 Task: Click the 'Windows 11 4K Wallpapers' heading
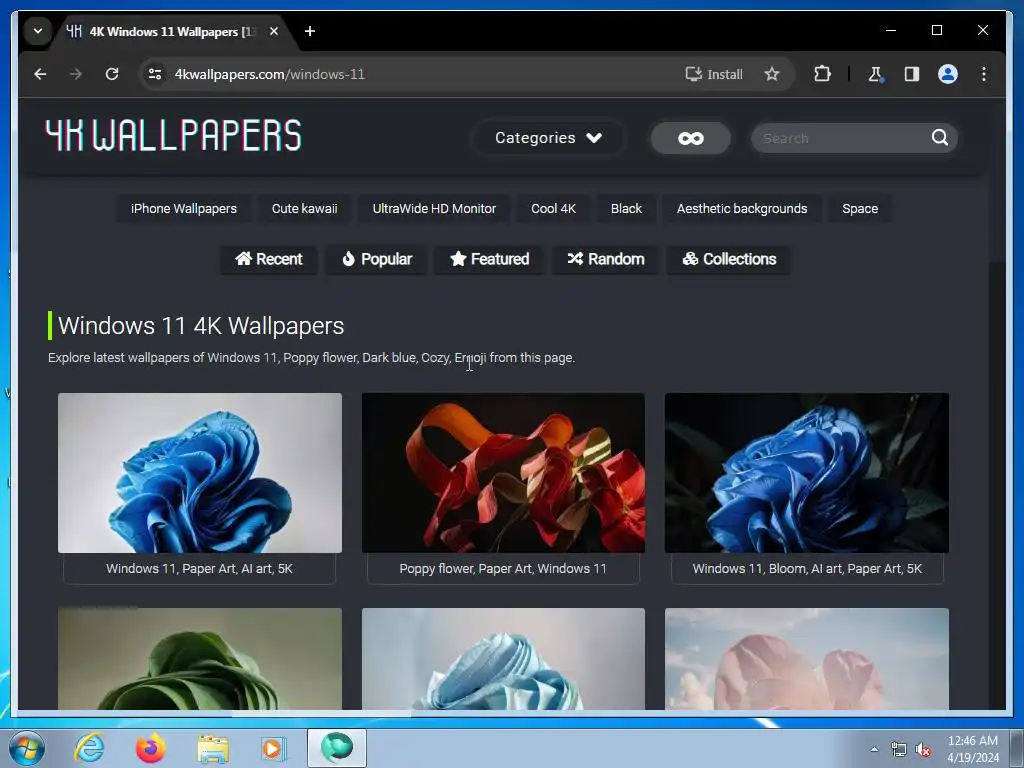pos(201,325)
